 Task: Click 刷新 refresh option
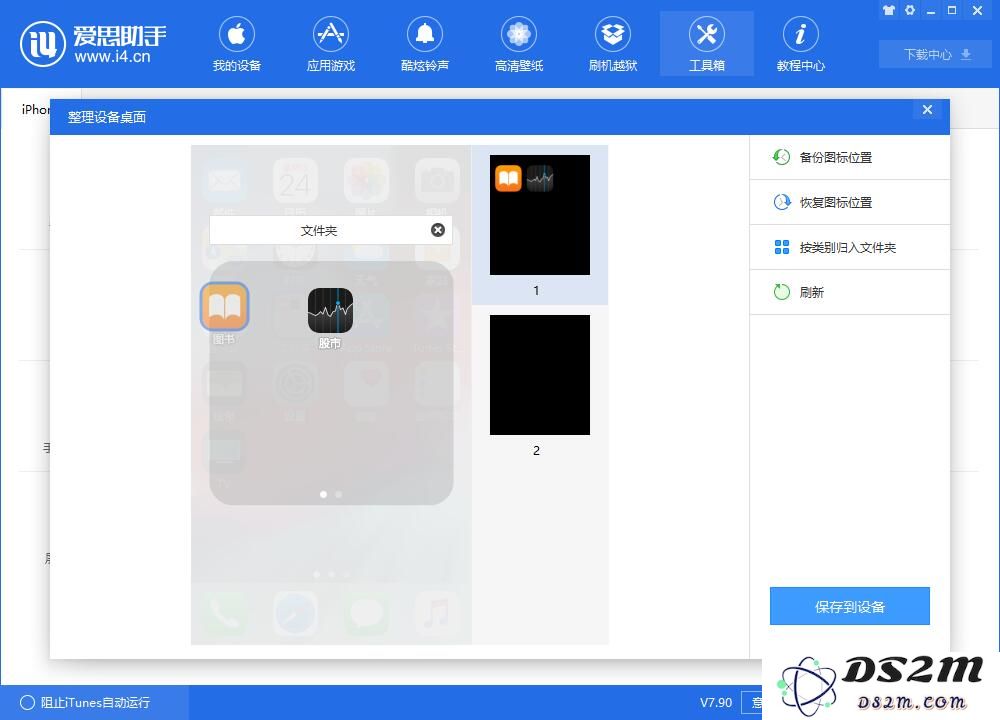click(x=849, y=292)
